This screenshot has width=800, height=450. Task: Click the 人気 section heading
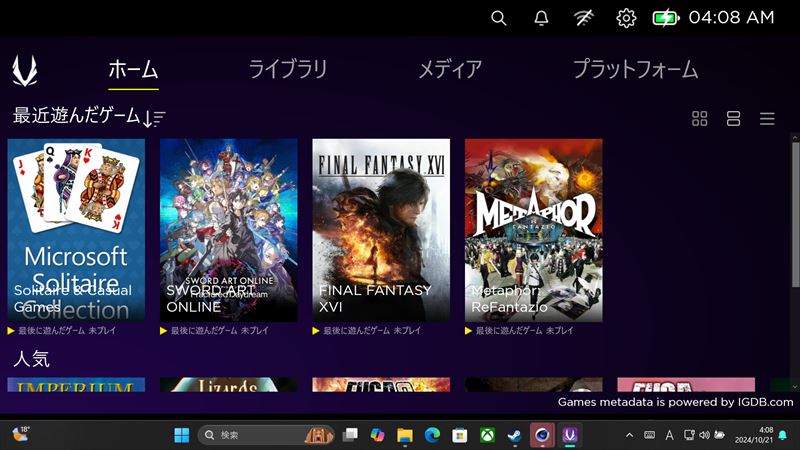click(x=31, y=359)
